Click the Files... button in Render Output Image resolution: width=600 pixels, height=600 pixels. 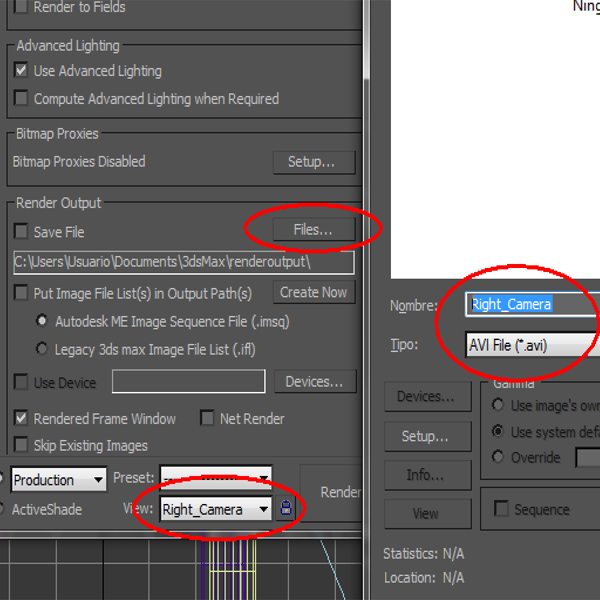[x=313, y=230]
